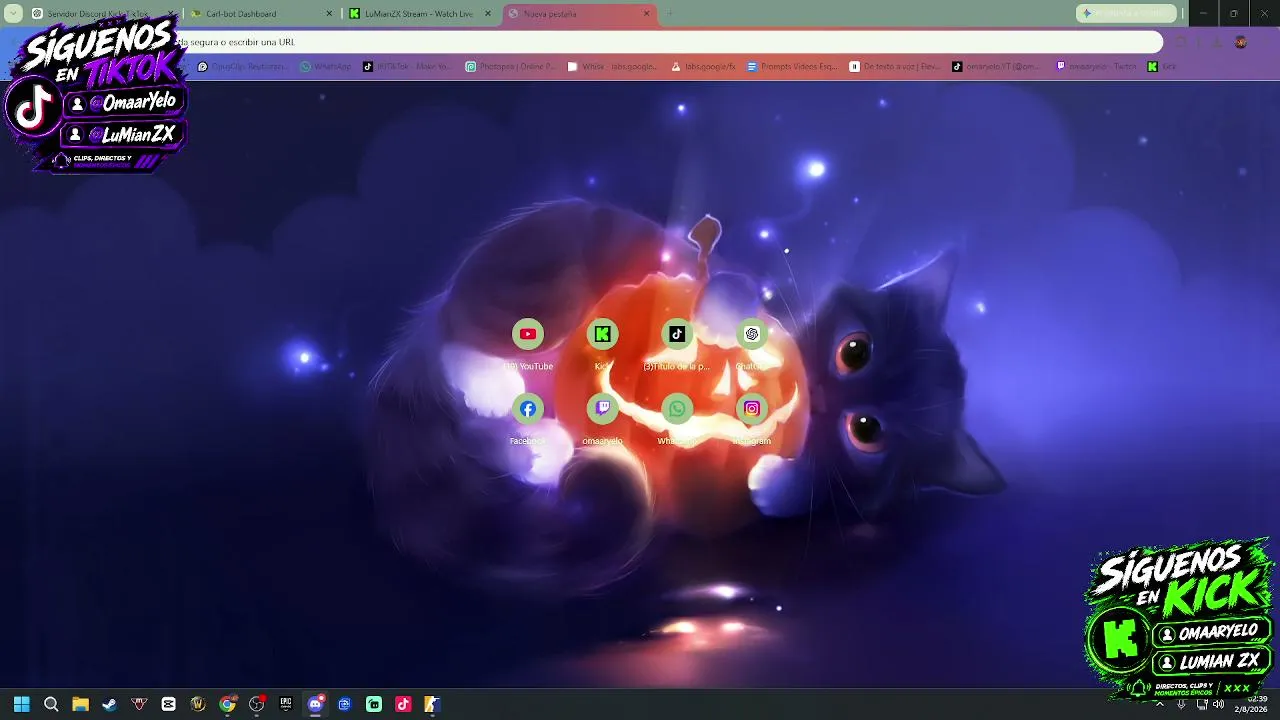1280x720 pixels.
Task: Add a new browser tab
Action: pyautogui.click(x=670, y=14)
